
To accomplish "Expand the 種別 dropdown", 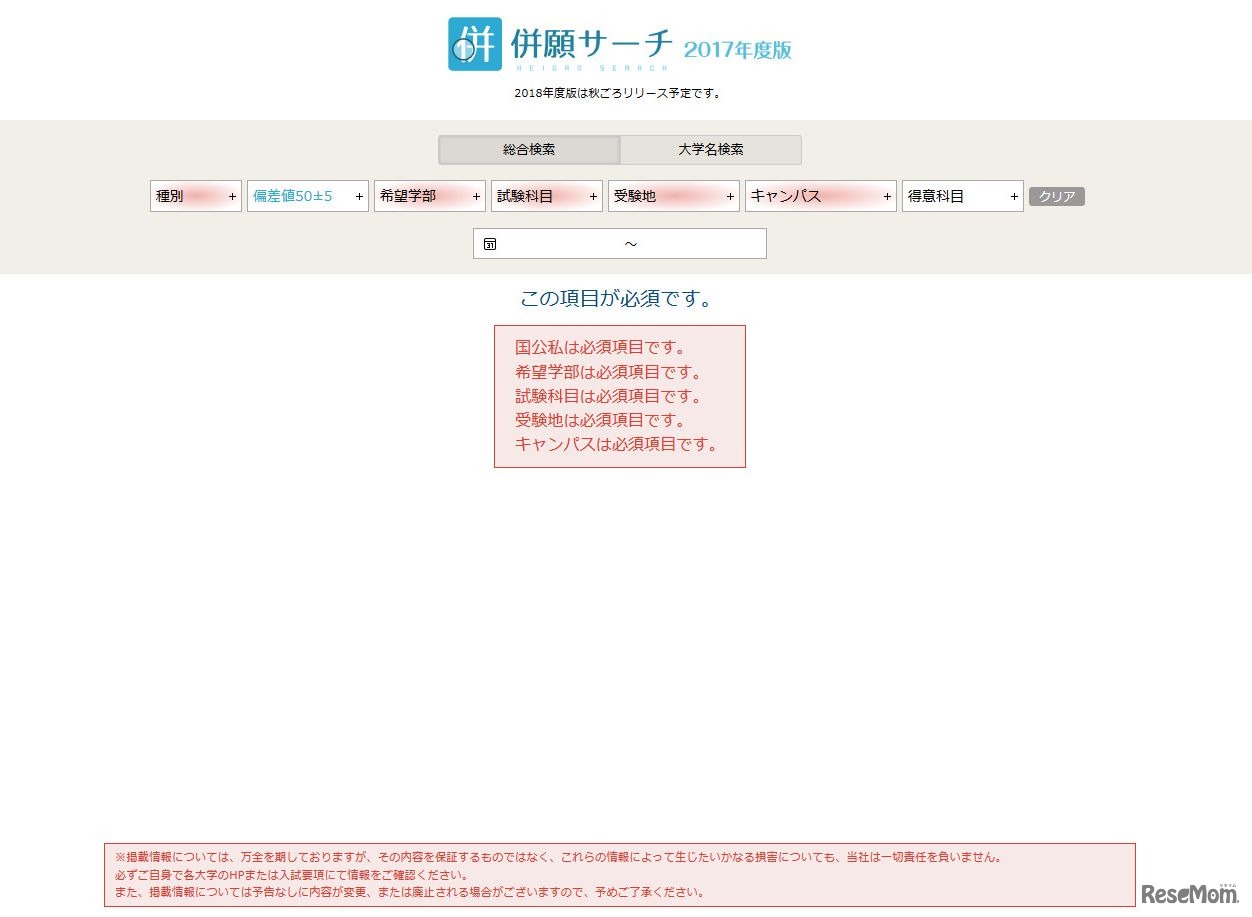I will click(196, 196).
